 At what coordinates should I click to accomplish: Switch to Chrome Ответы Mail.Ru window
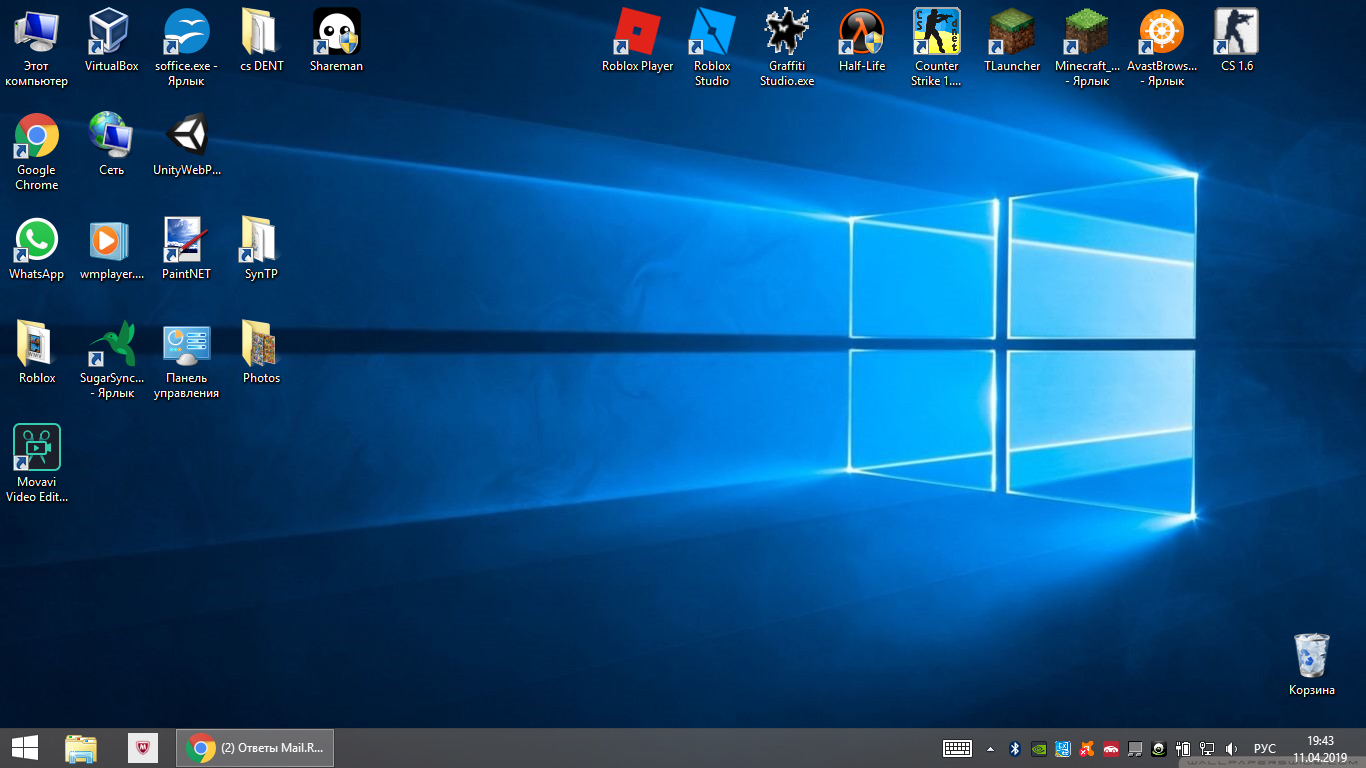(255, 748)
